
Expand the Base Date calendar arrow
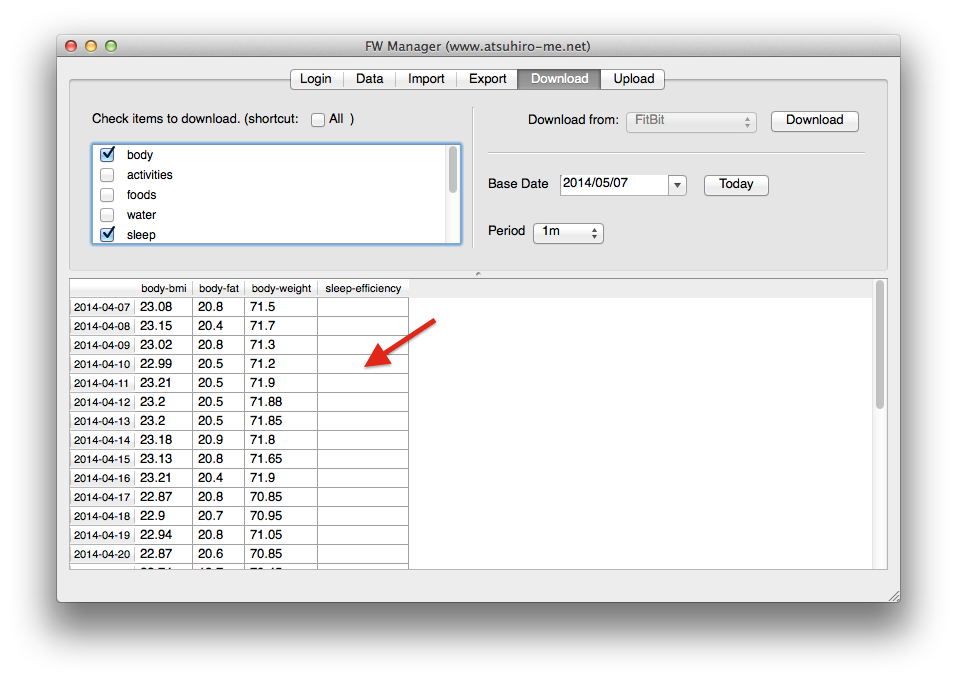(677, 185)
